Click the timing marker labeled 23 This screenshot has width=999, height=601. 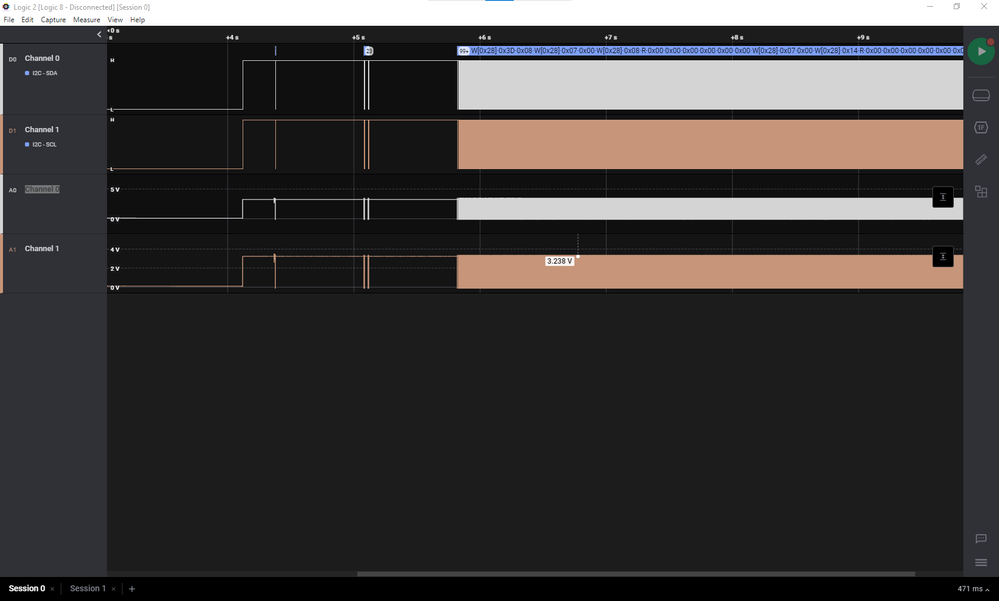(368, 51)
